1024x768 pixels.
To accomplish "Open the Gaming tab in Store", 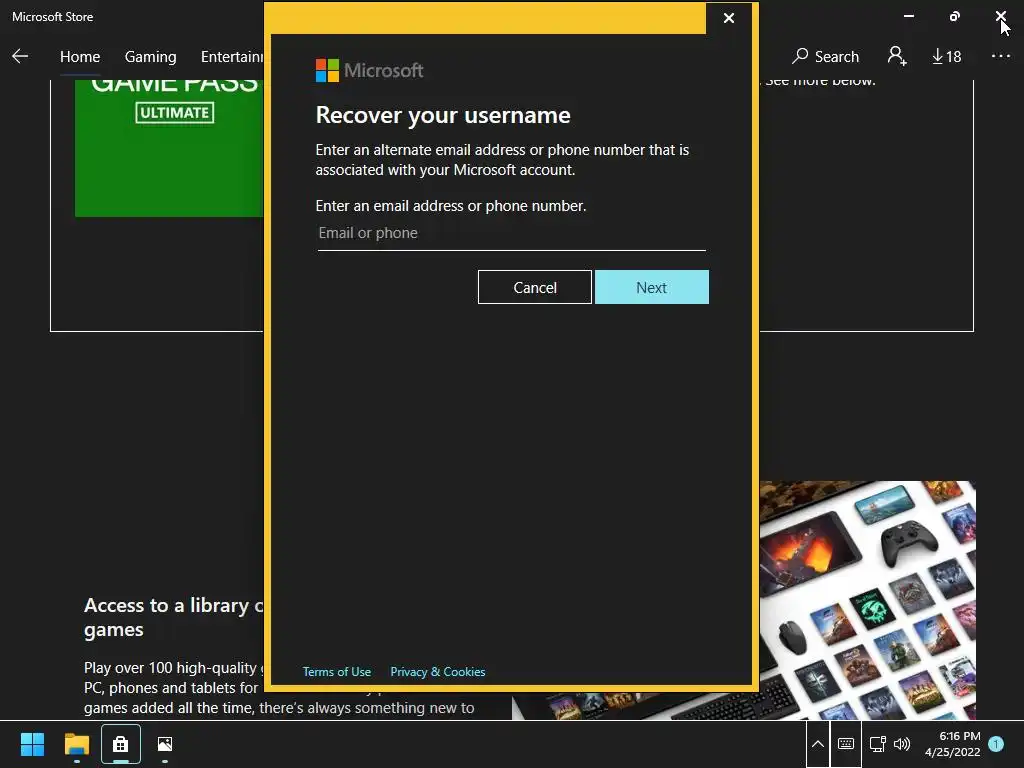I will (150, 57).
